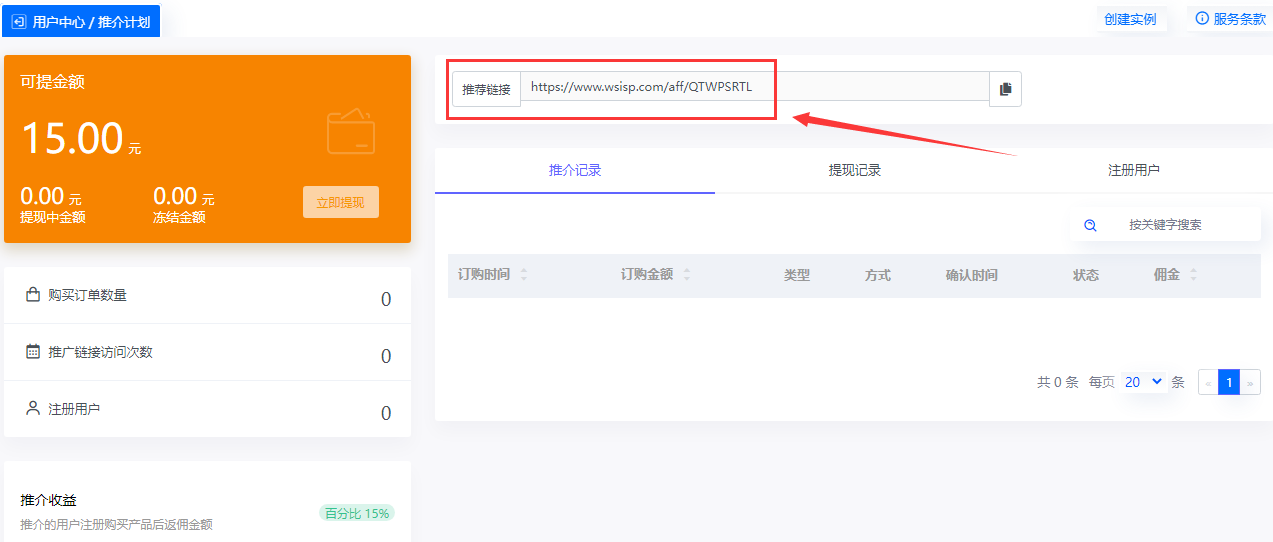Click the 共 0 条 total count text

(x=1058, y=382)
